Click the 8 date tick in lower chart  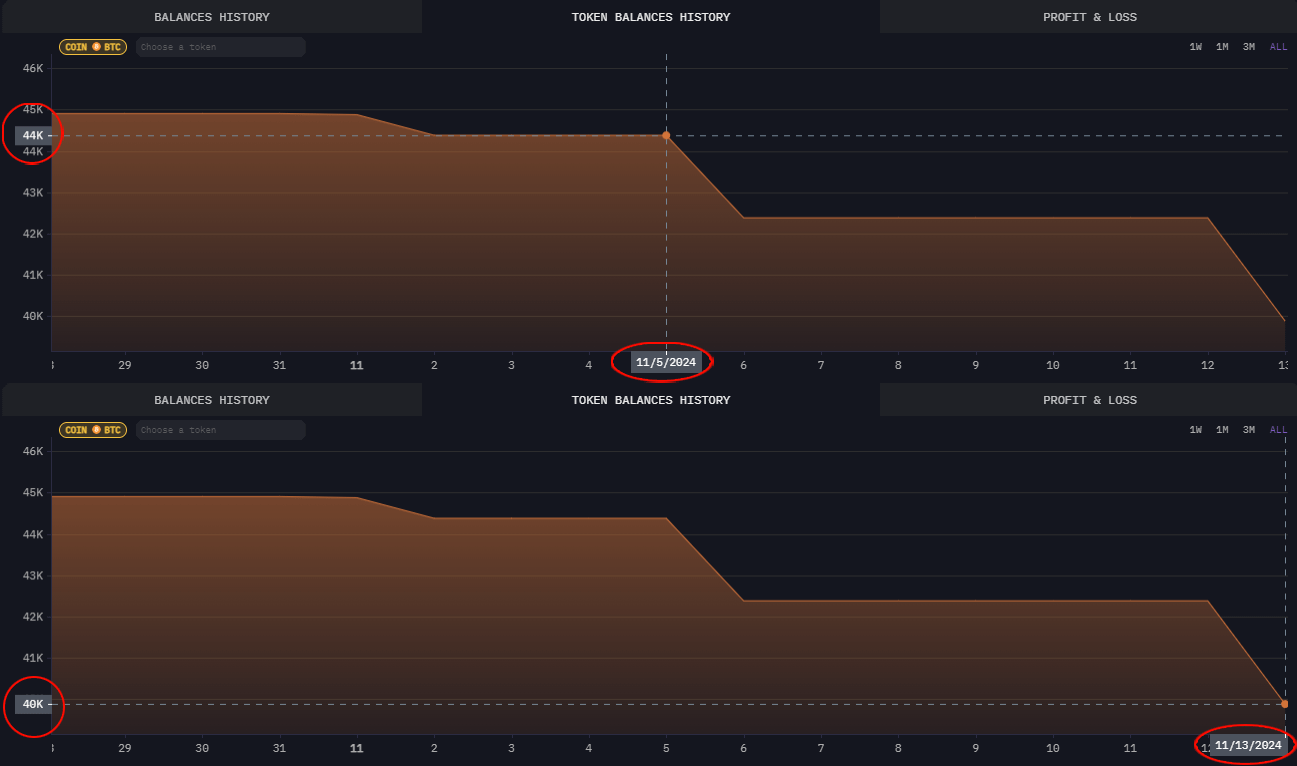898,748
